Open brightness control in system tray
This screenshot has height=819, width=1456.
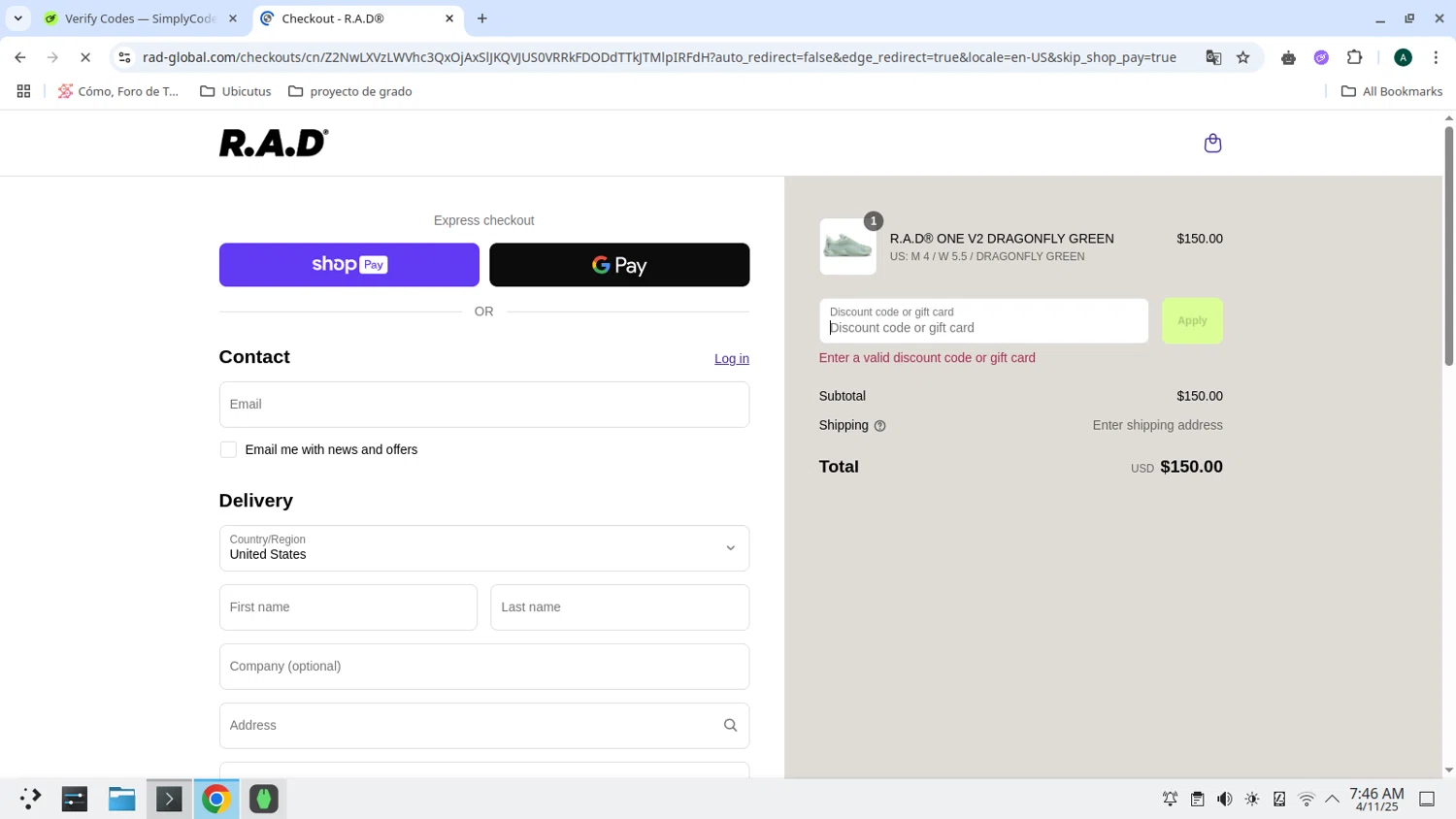pos(1252,799)
